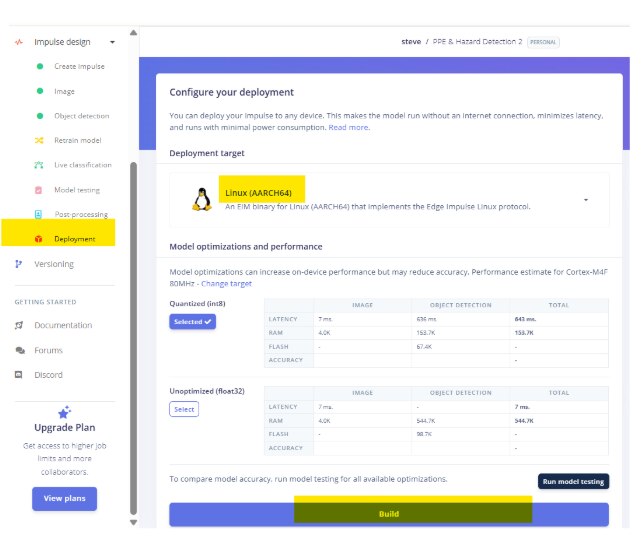
Task: Click the Quantized (int8) heading
Action: pyautogui.click(x=197, y=304)
